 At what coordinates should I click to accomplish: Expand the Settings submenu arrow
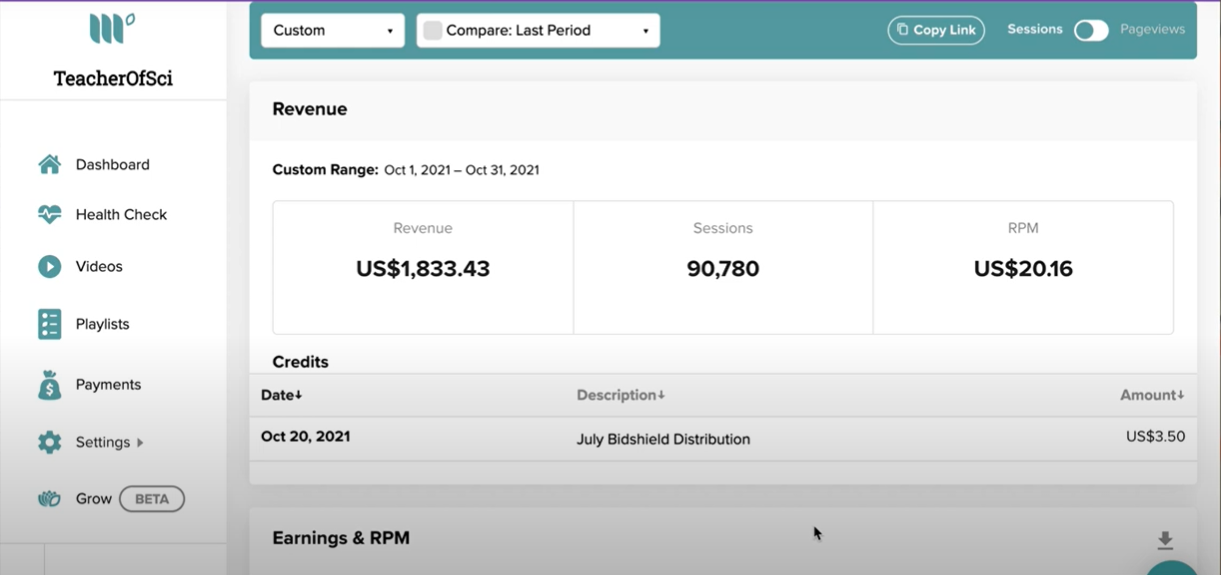pos(140,442)
